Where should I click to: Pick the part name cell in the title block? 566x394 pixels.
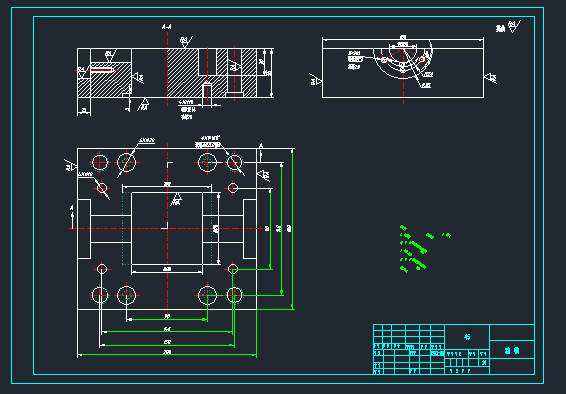512,350
